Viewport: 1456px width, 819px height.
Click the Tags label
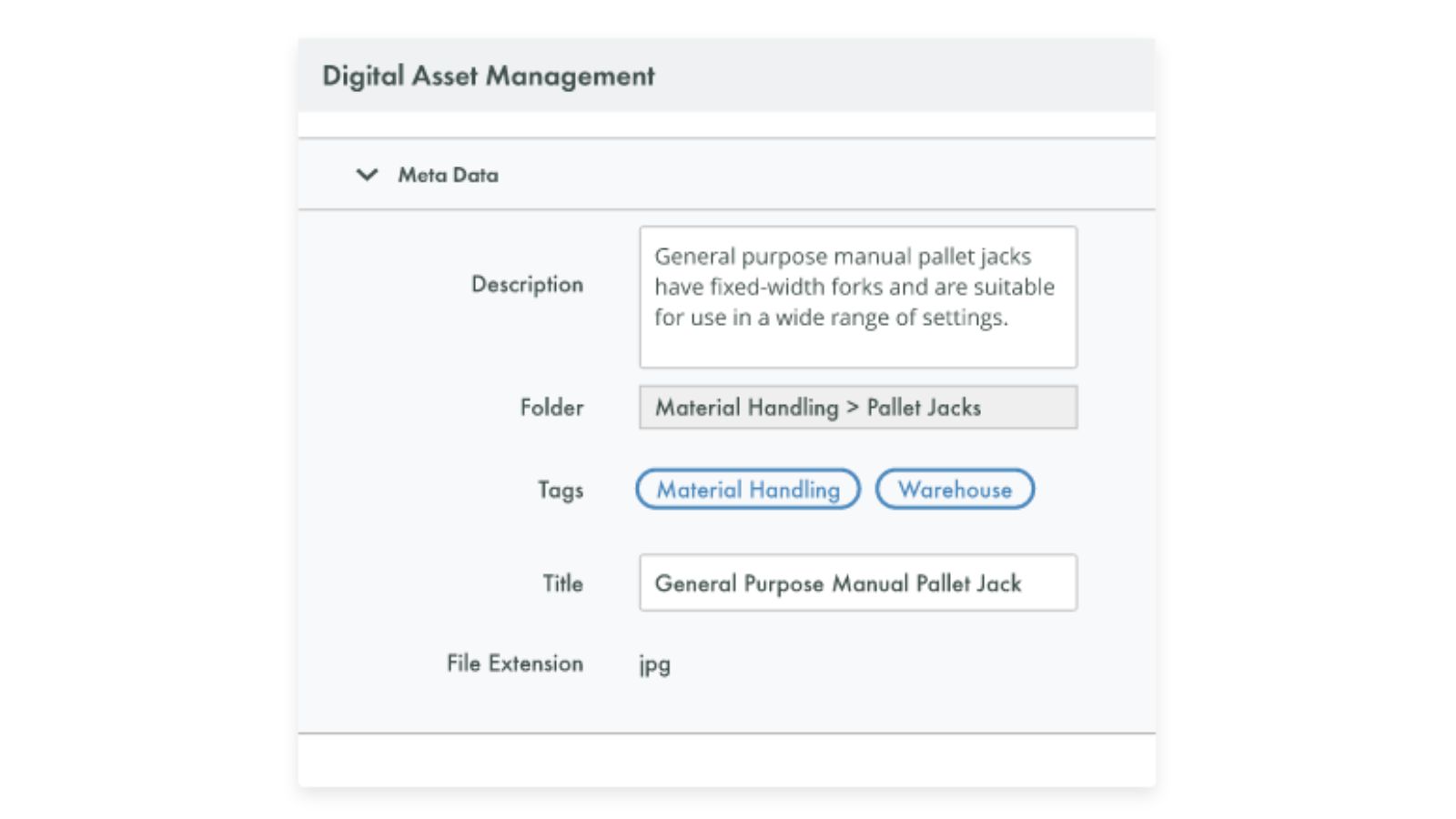tap(561, 490)
